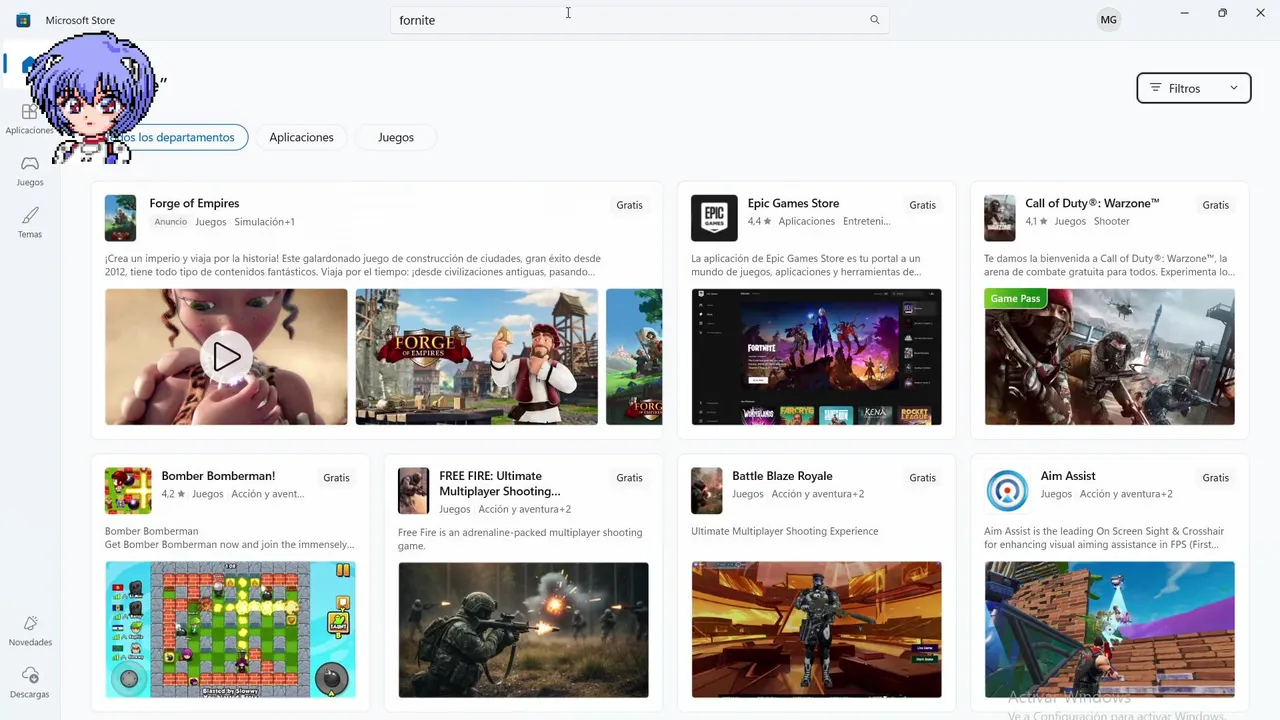Click the search box containing fornite
The width and height of the screenshot is (1280, 720).
pos(640,20)
